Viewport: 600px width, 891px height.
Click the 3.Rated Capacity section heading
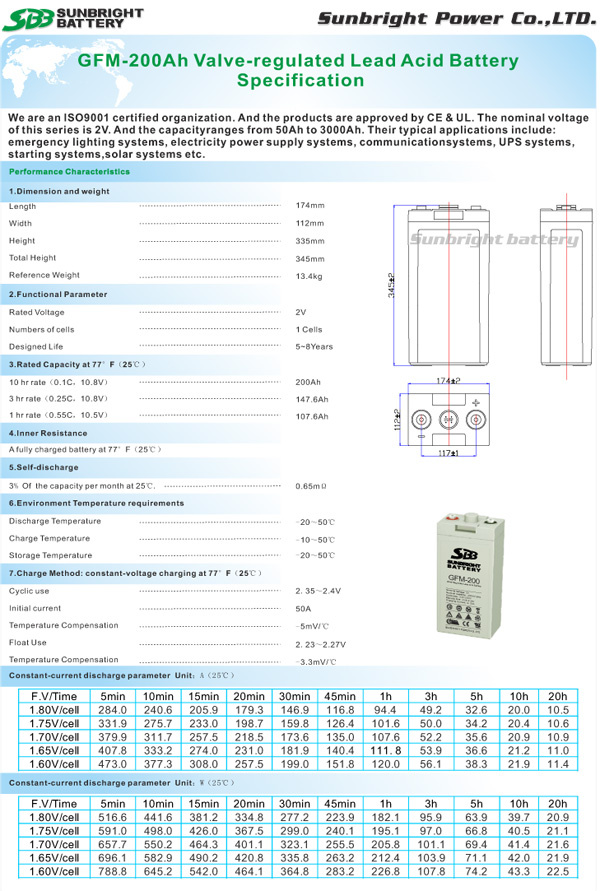coord(77,364)
